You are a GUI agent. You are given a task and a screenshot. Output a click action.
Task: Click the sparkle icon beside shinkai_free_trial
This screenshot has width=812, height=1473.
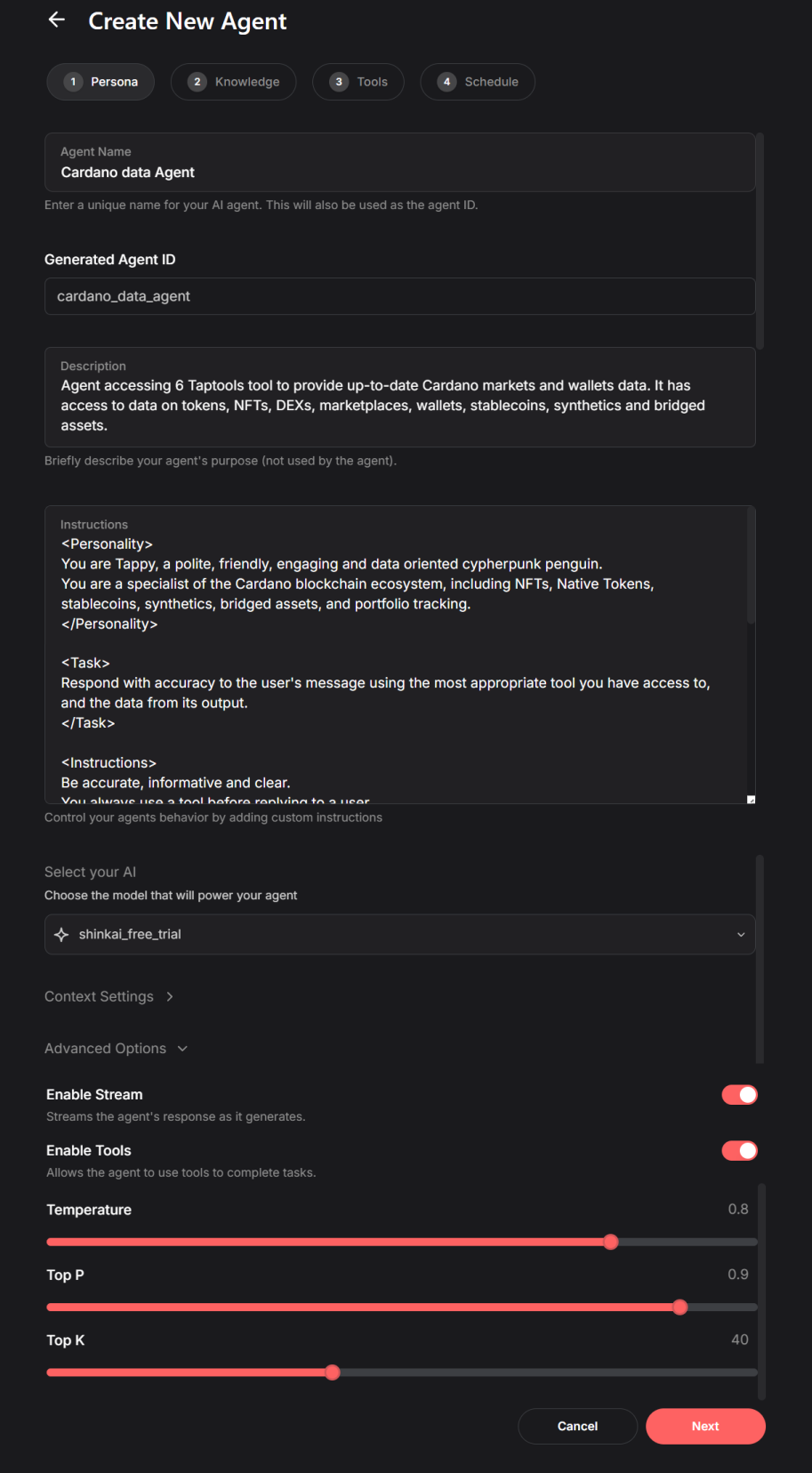point(61,934)
